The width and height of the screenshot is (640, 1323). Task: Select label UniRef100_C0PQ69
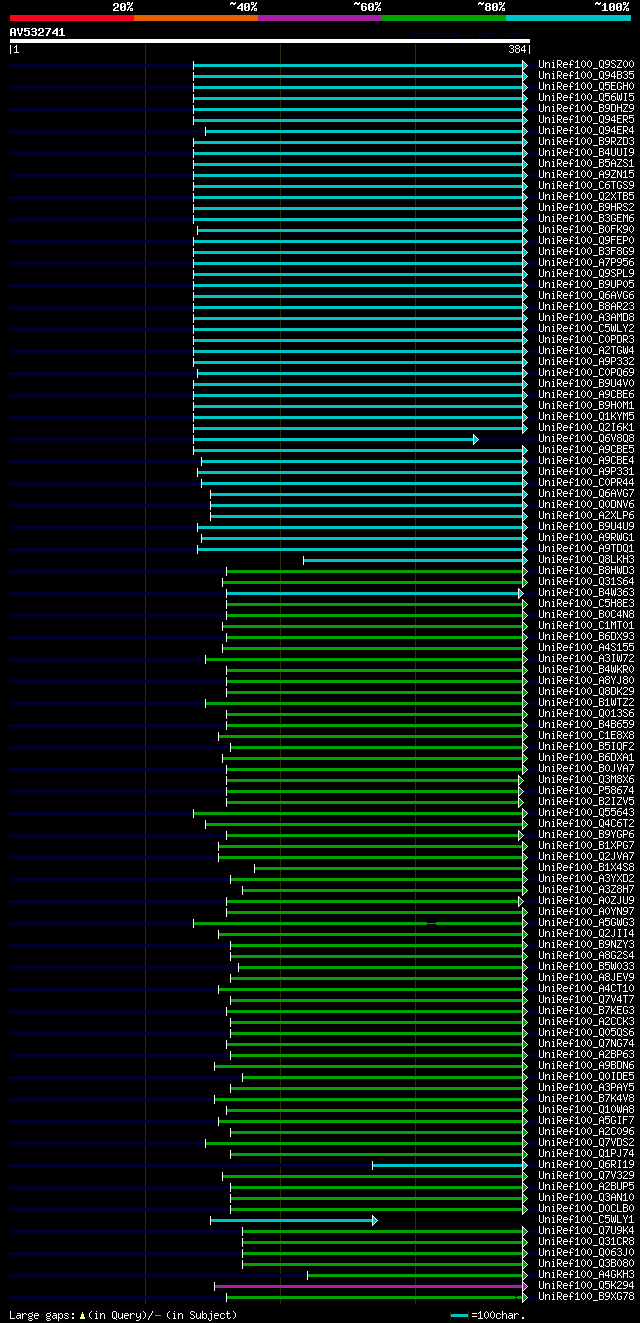pos(586,373)
